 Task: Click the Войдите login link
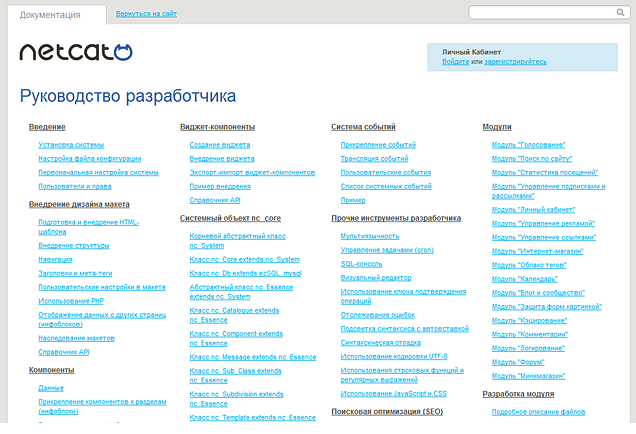455,62
